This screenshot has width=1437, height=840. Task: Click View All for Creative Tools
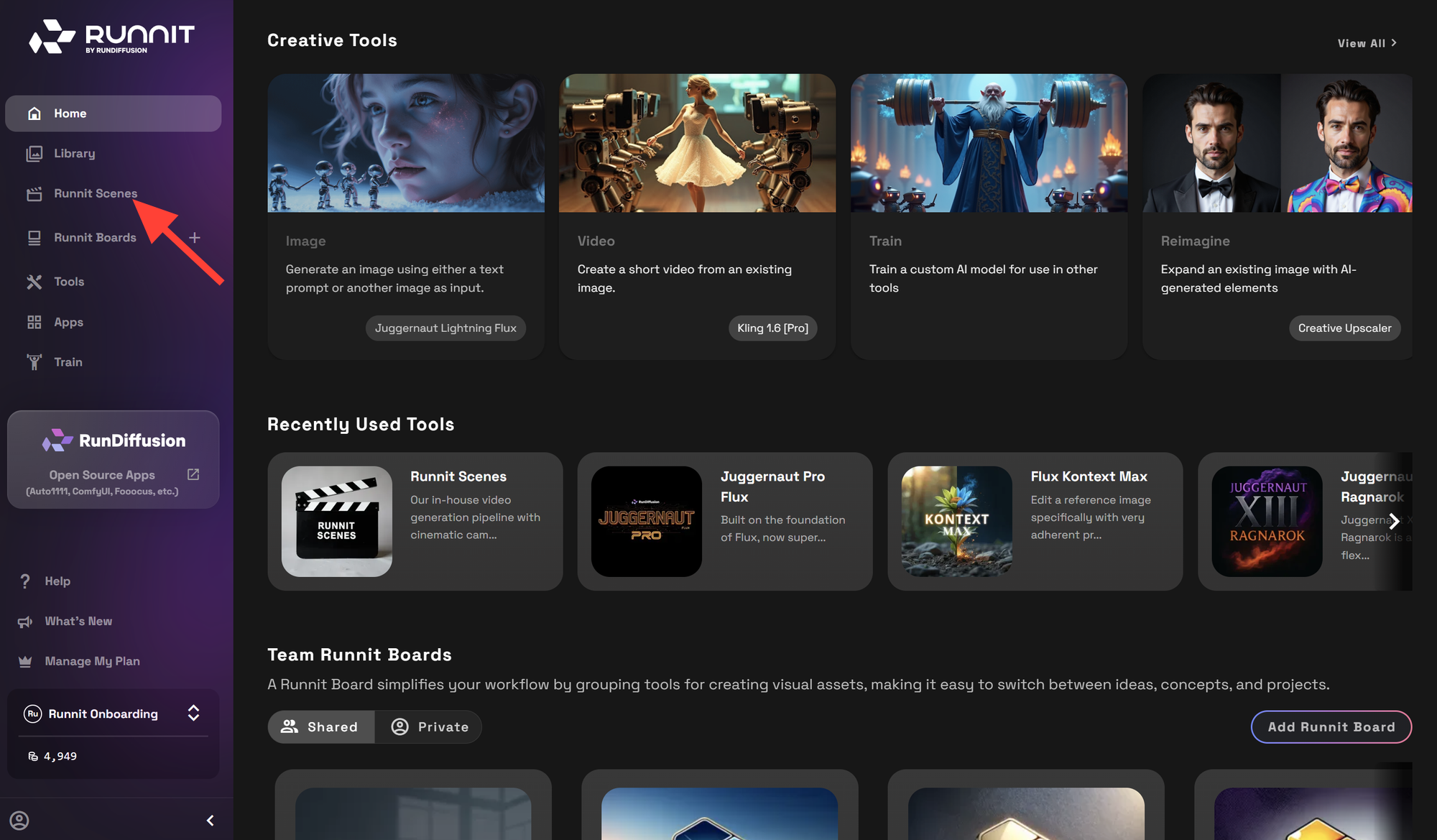point(1366,43)
